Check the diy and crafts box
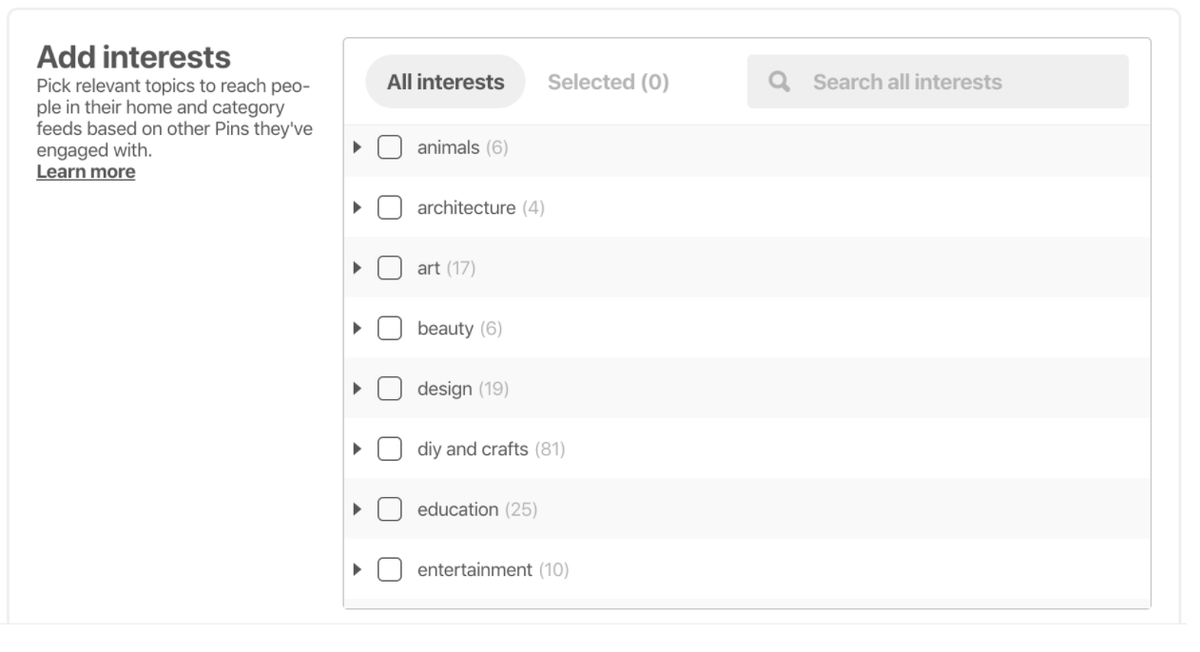Screen dimensions: 1200x652 390,449
